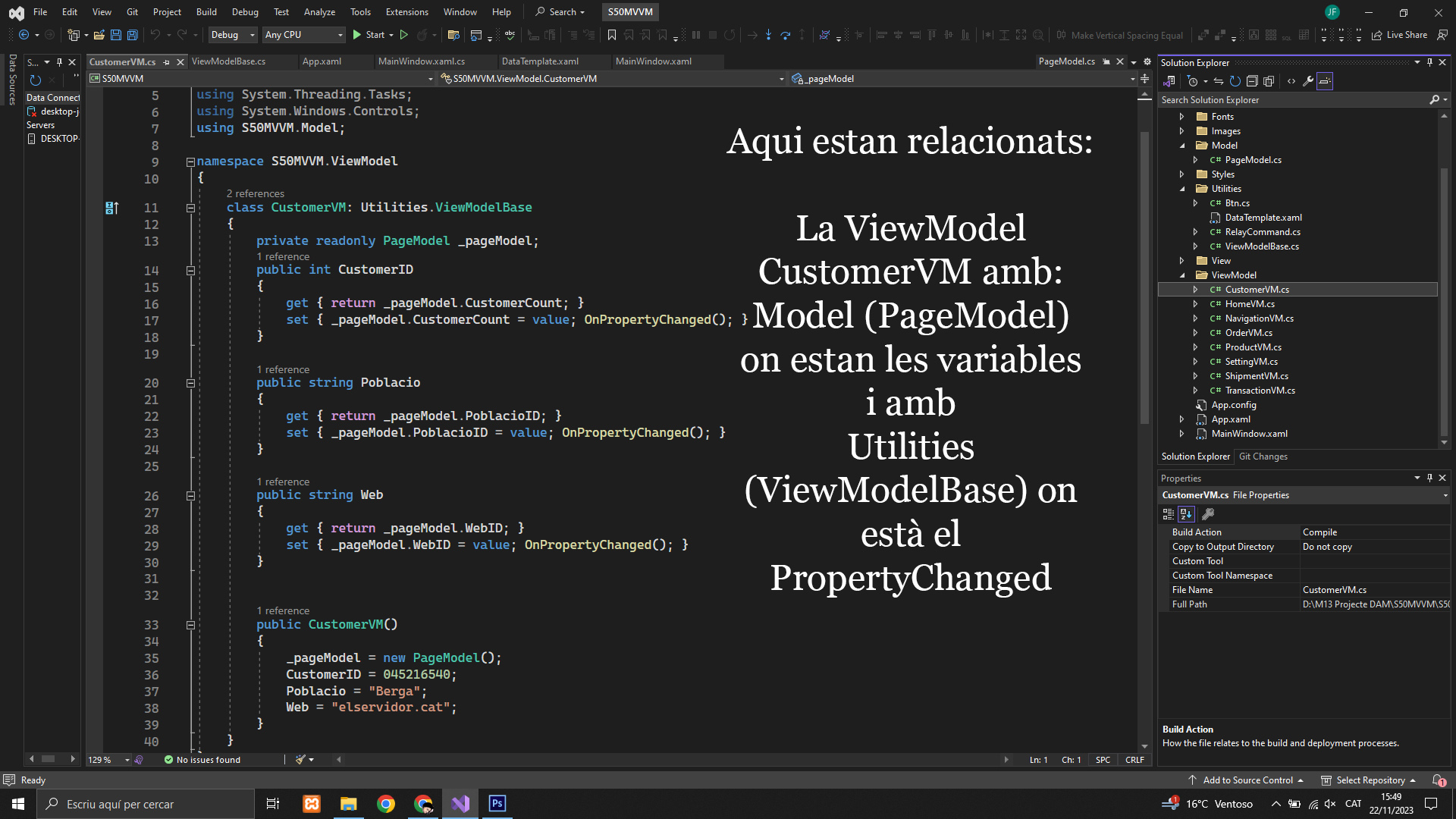Toggle bookmark icon in the toolbar
Image resolution: width=1456 pixels, height=819 pixels.
(611, 35)
